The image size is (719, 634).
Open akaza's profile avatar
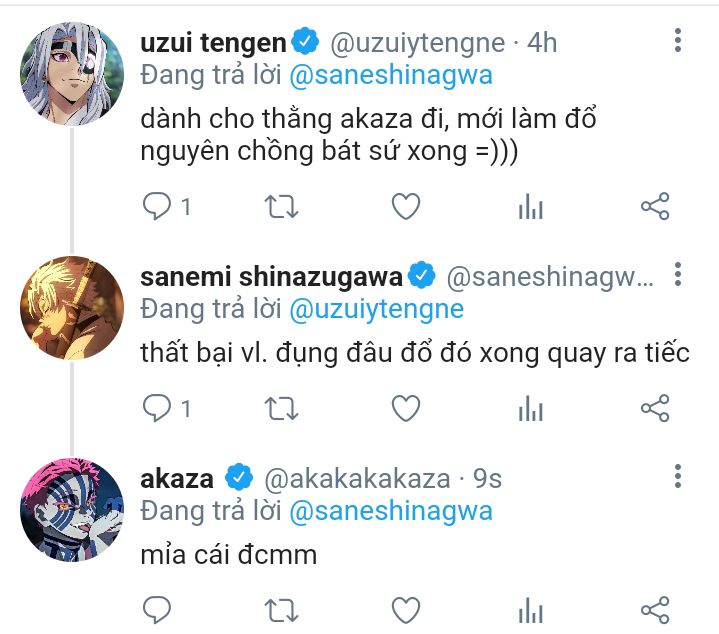[x=71, y=510]
